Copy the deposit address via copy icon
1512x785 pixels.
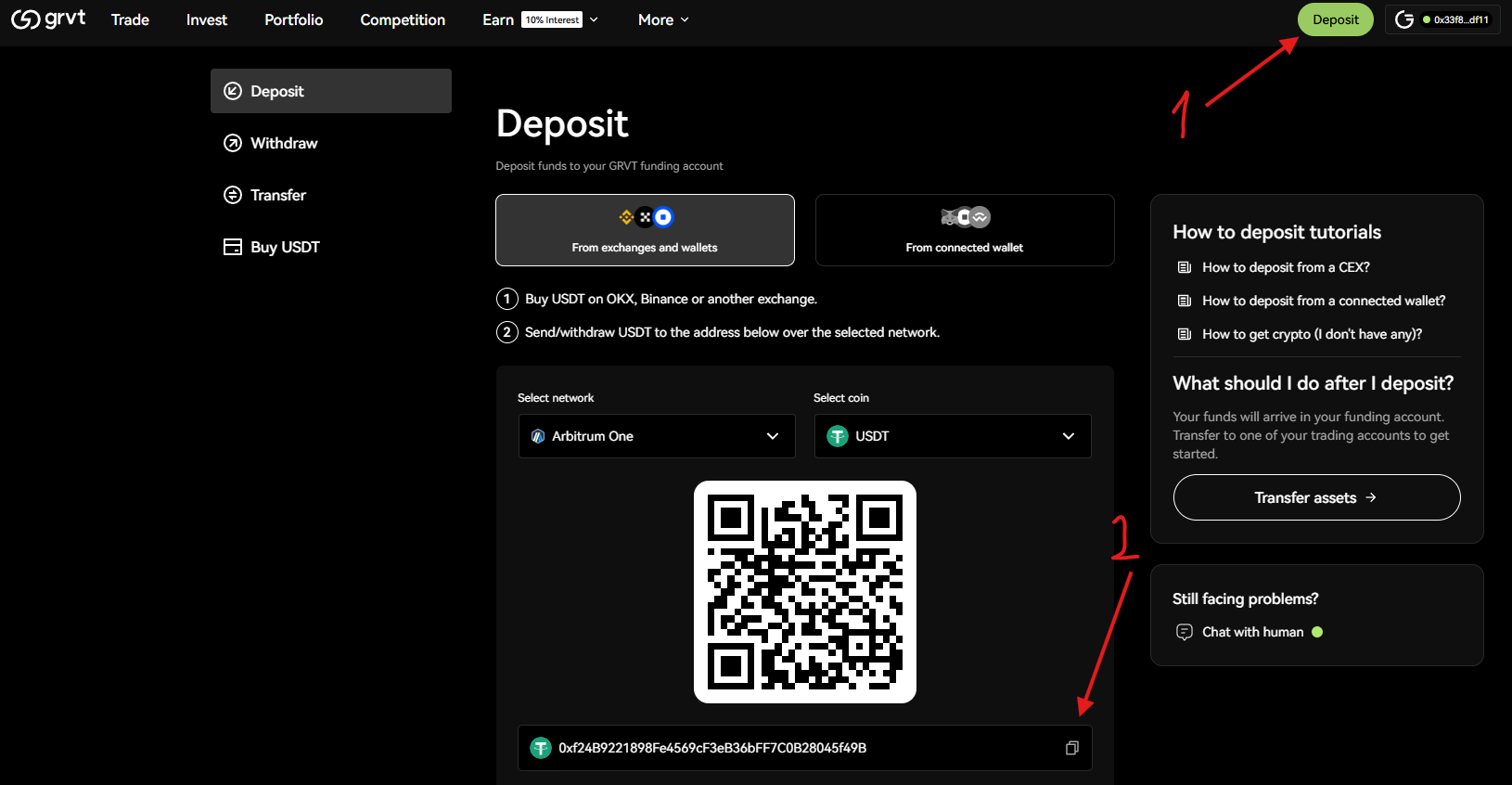coord(1072,748)
